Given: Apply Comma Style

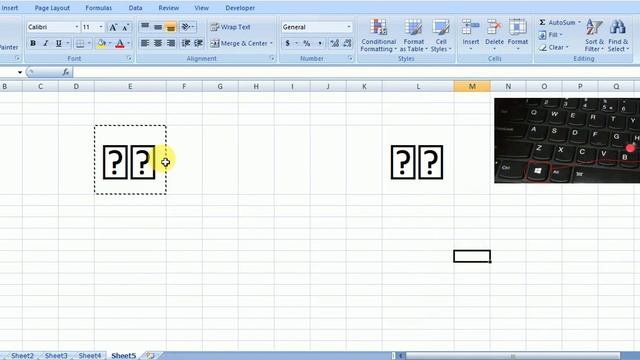Looking at the screenshot, I should [x=320, y=43].
